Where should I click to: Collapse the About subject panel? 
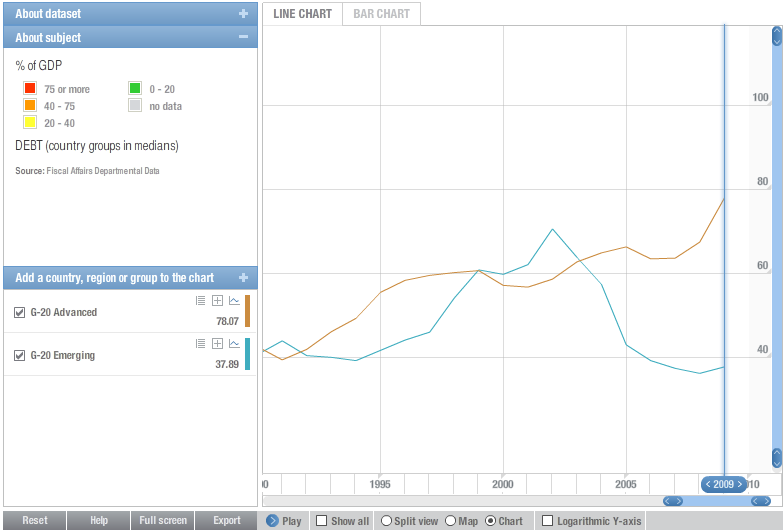coord(244,37)
